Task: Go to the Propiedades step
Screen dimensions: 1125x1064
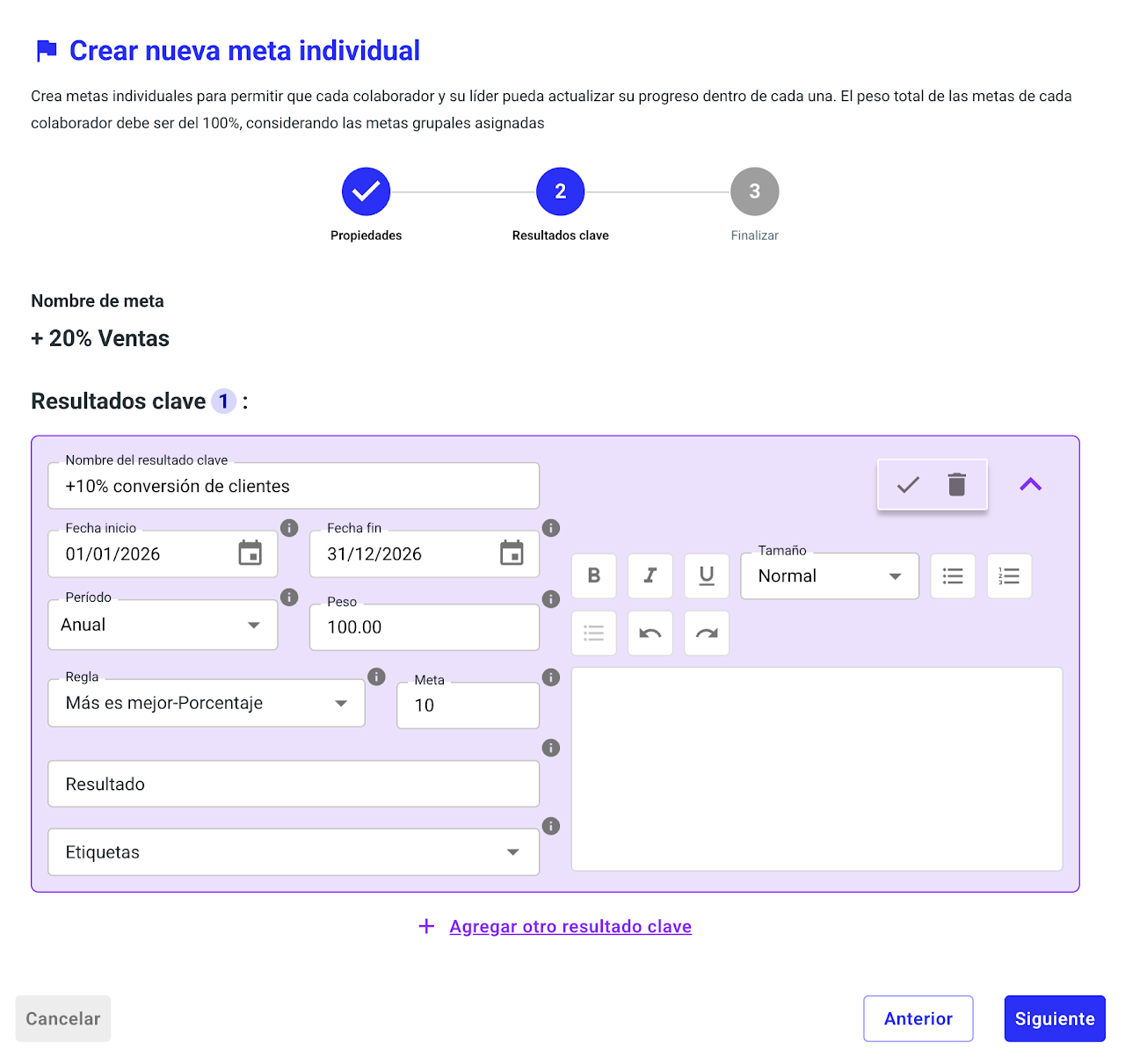Action: (366, 192)
